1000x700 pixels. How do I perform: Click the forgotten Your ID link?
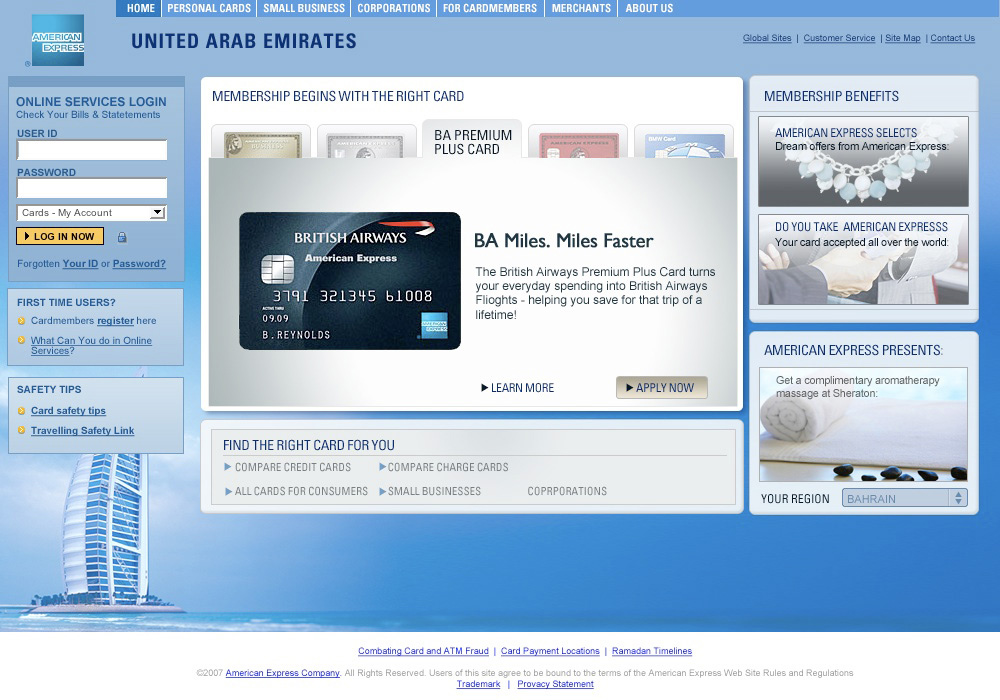80,264
